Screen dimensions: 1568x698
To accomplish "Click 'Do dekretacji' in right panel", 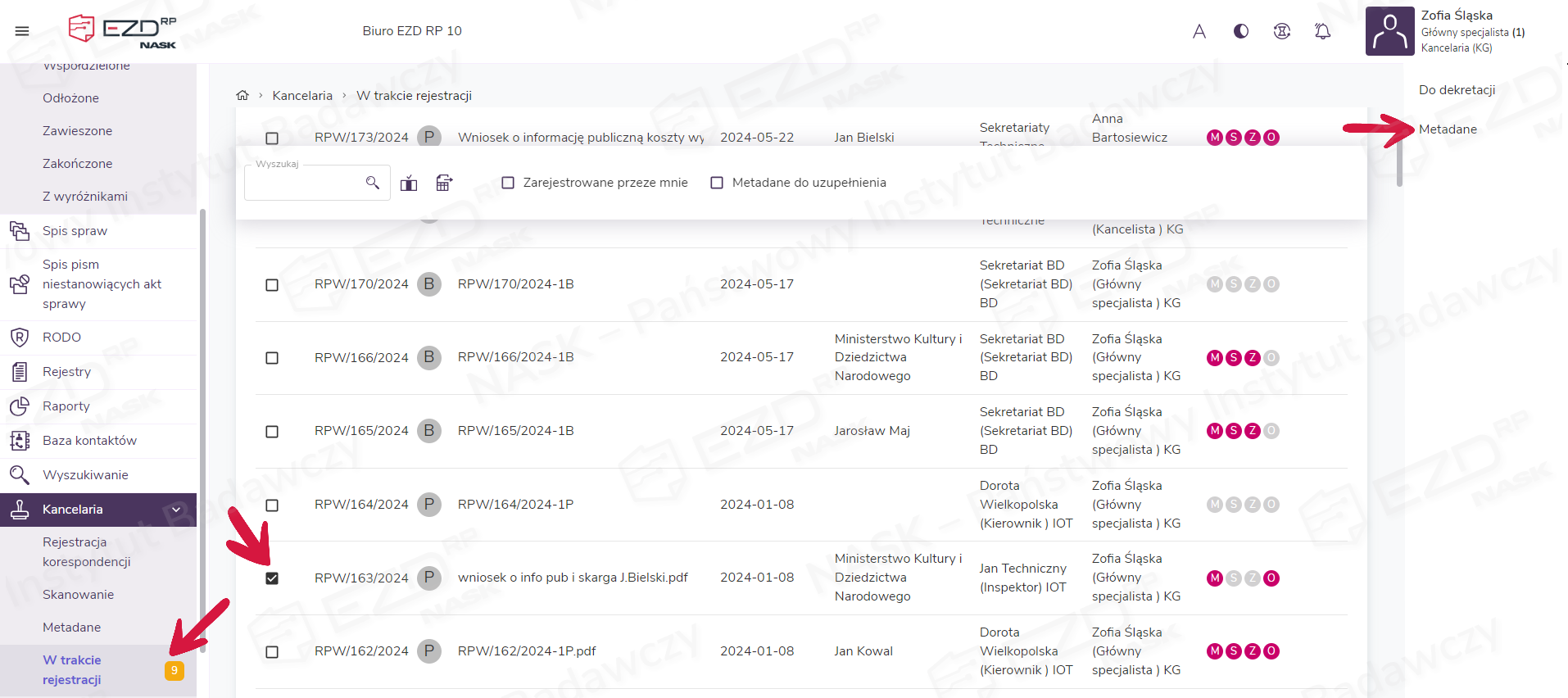I will pos(1457,90).
